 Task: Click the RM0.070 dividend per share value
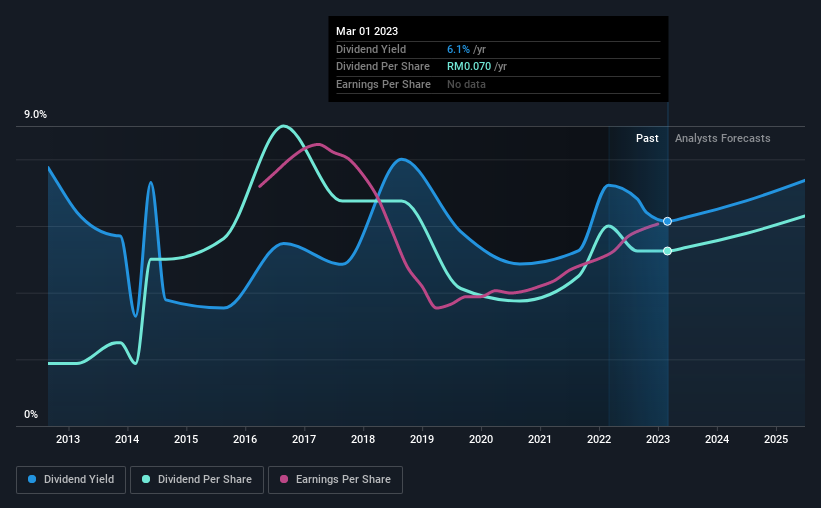click(x=469, y=67)
